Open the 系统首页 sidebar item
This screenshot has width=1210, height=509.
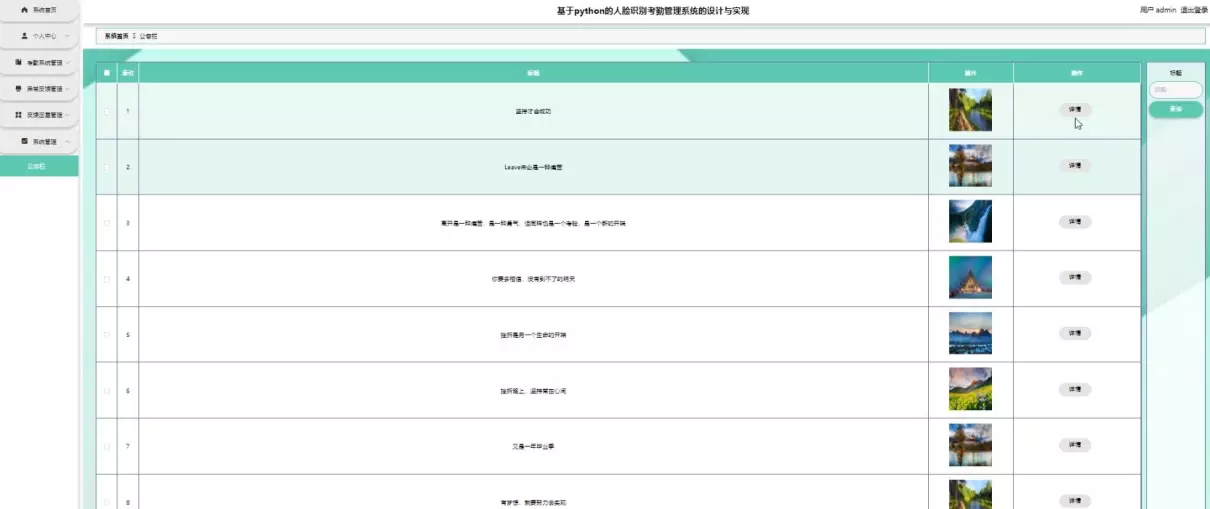(x=38, y=9)
